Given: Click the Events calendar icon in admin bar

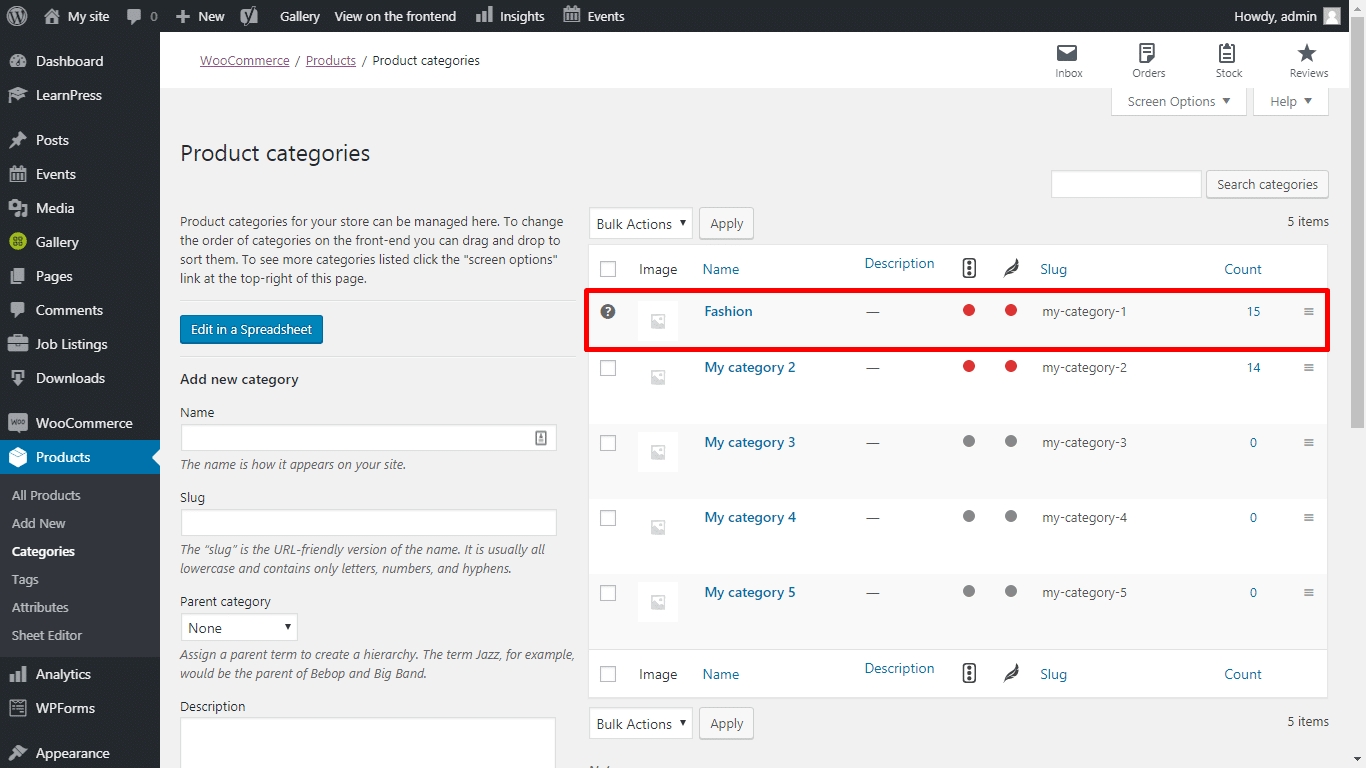Looking at the screenshot, I should click(x=571, y=14).
